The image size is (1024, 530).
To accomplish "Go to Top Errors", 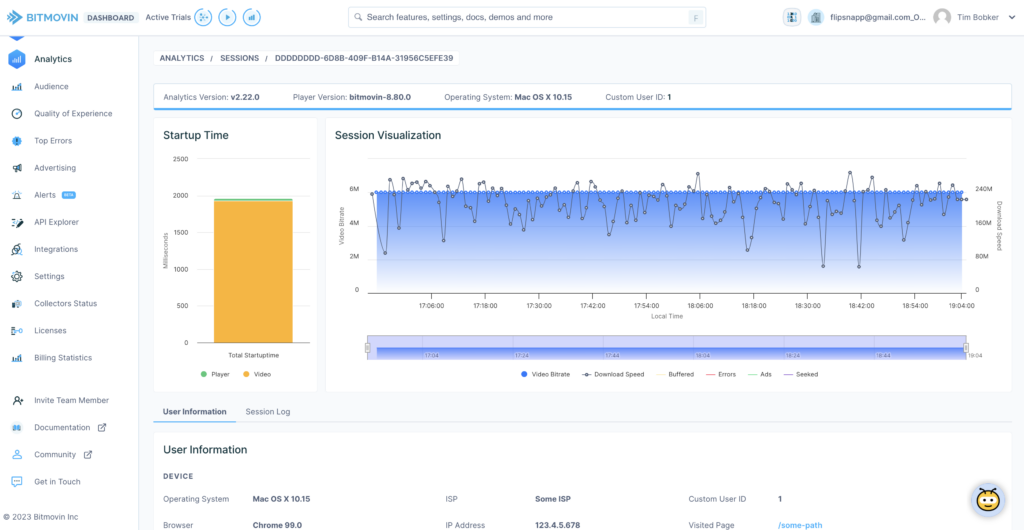I will [53, 141].
